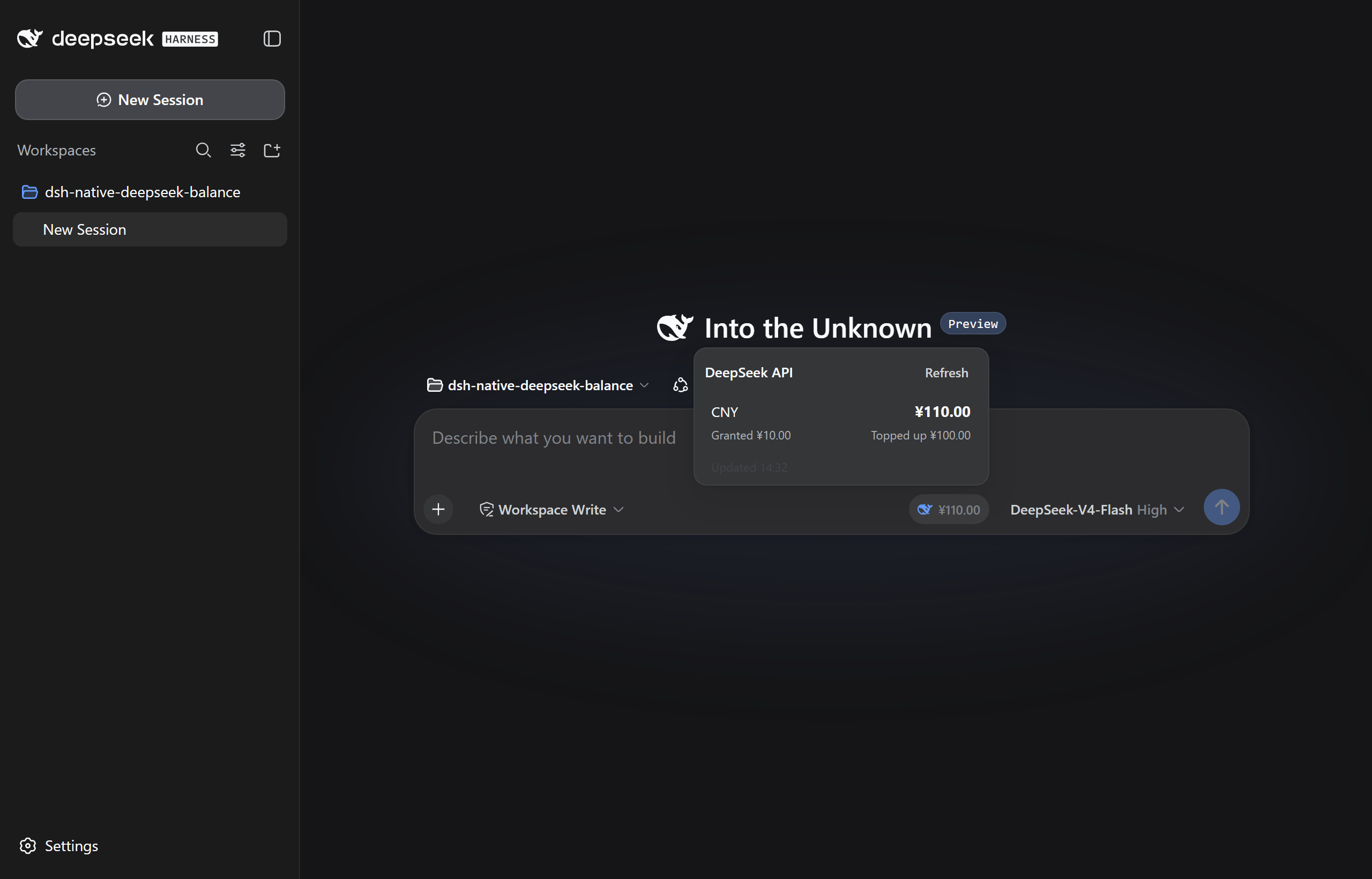Toggle the ¥110.00 balance chip
Viewport: 1372px width, 879px height.
tap(949, 509)
